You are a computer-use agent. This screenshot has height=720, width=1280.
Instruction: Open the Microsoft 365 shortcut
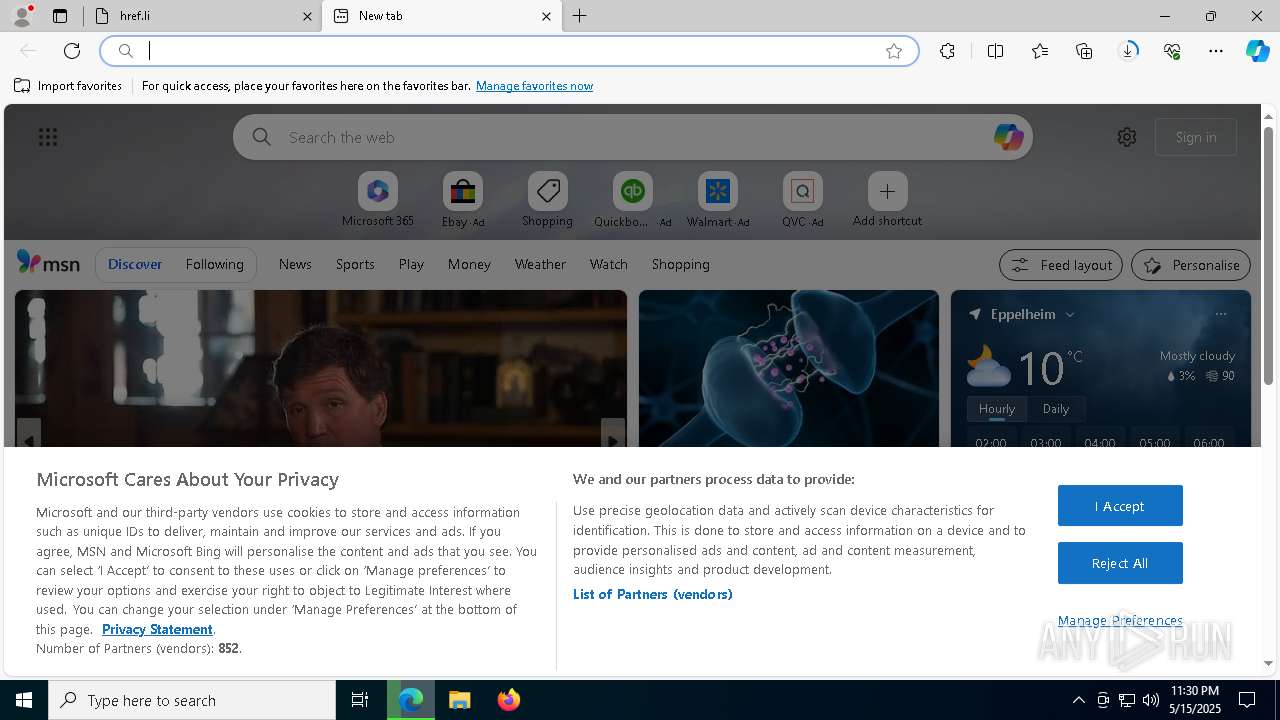(x=377, y=199)
